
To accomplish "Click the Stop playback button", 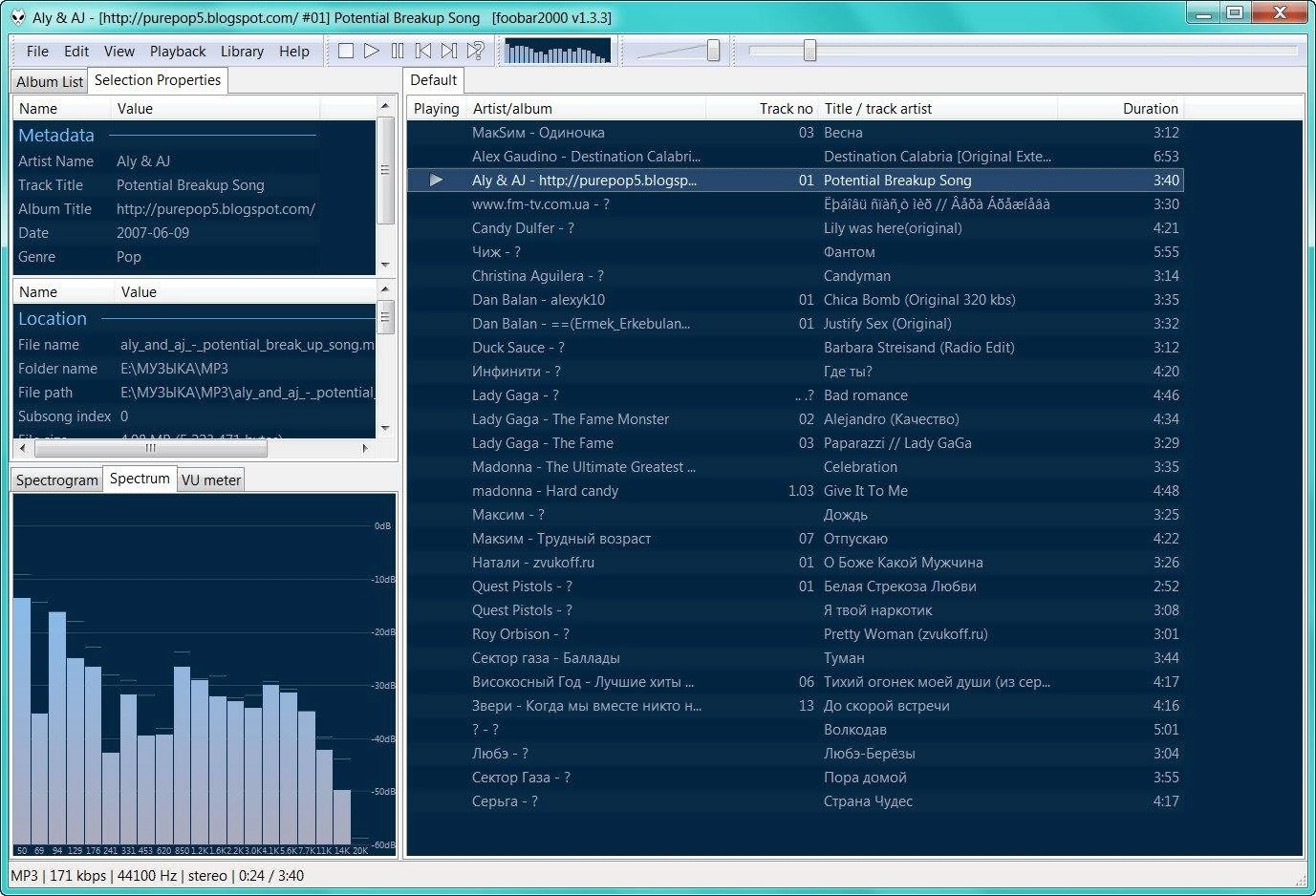I will (346, 51).
